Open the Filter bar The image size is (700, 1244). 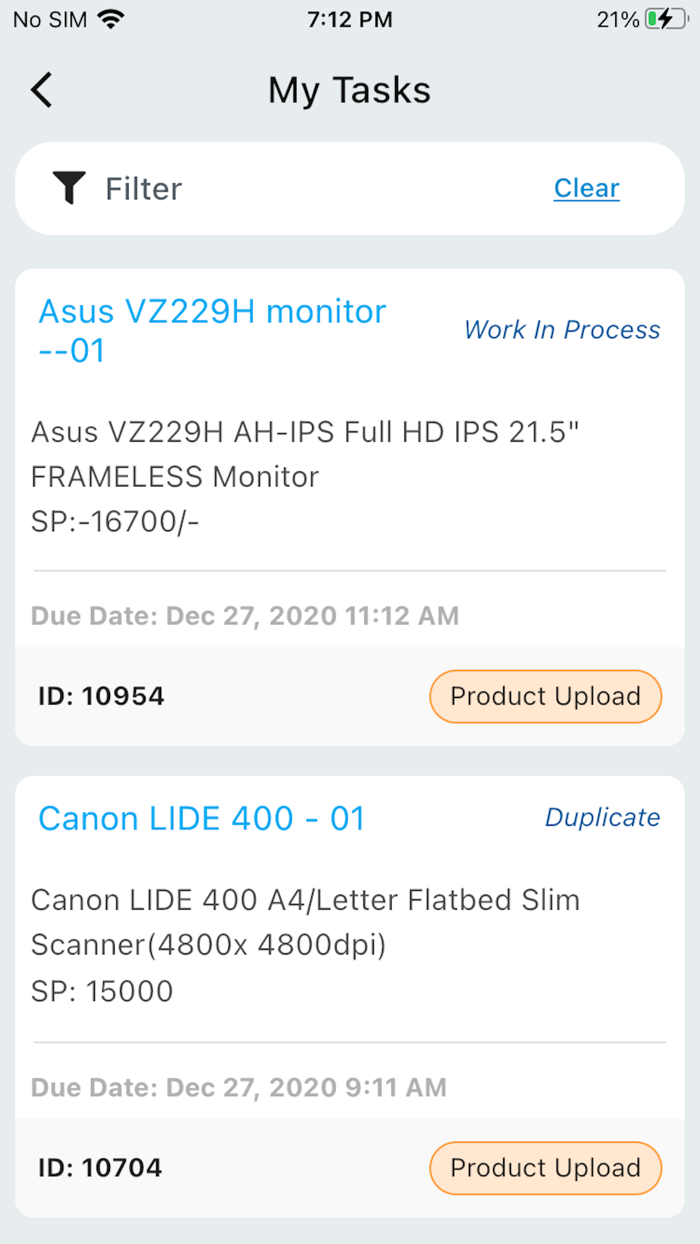pyautogui.click(x=300, y=188)
